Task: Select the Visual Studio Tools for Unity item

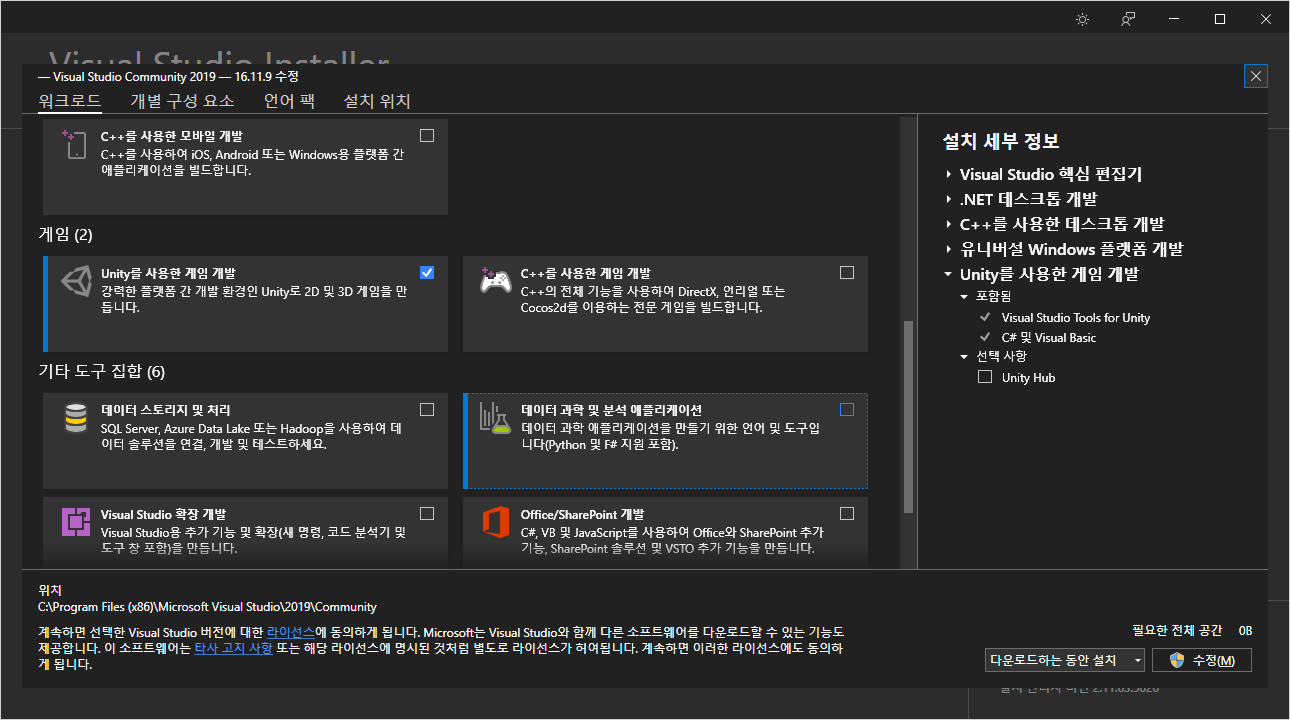Action: pyautogui.click(x=1076, y=318)
